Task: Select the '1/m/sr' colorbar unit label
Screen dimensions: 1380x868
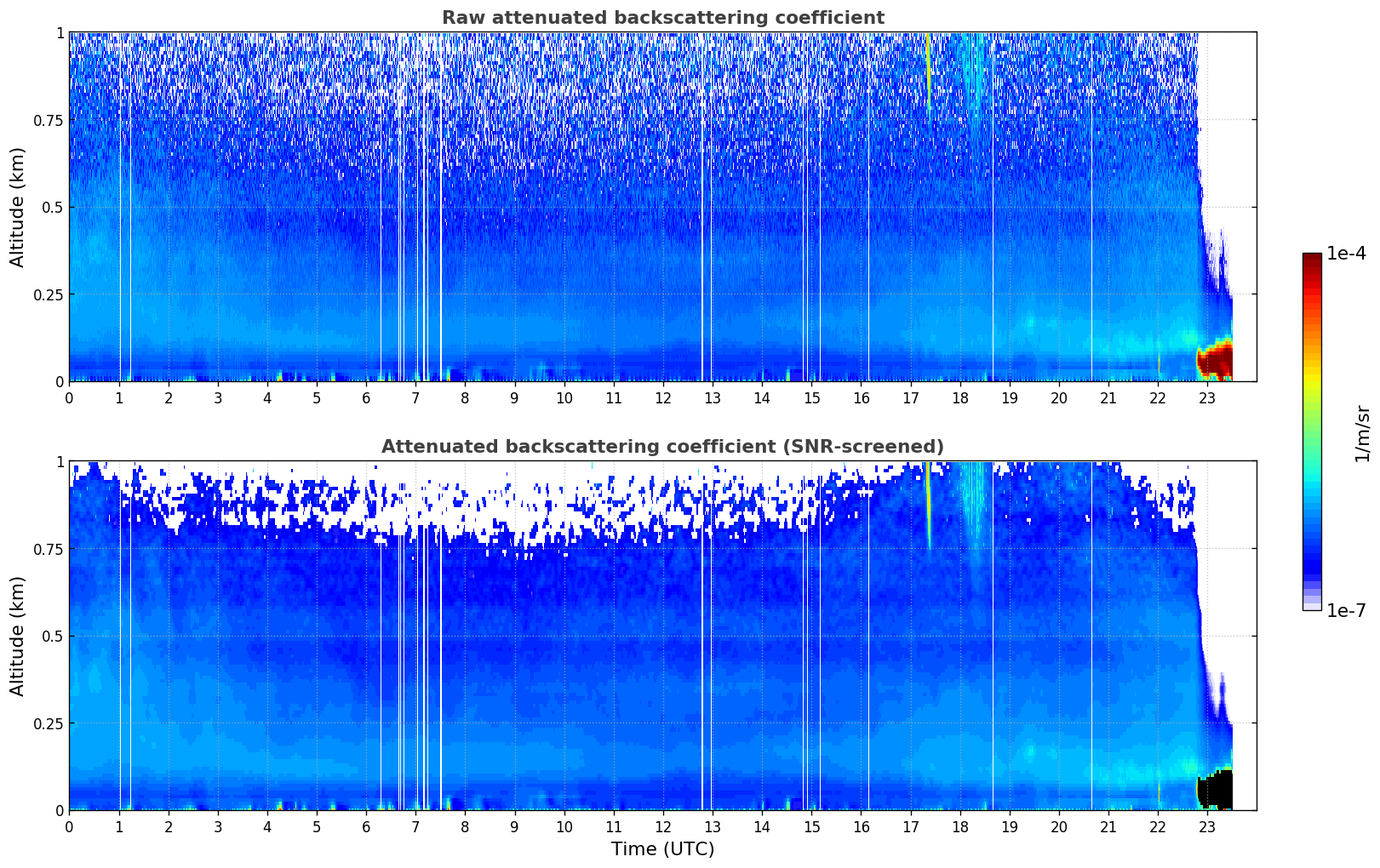Action: (1362, 433)
